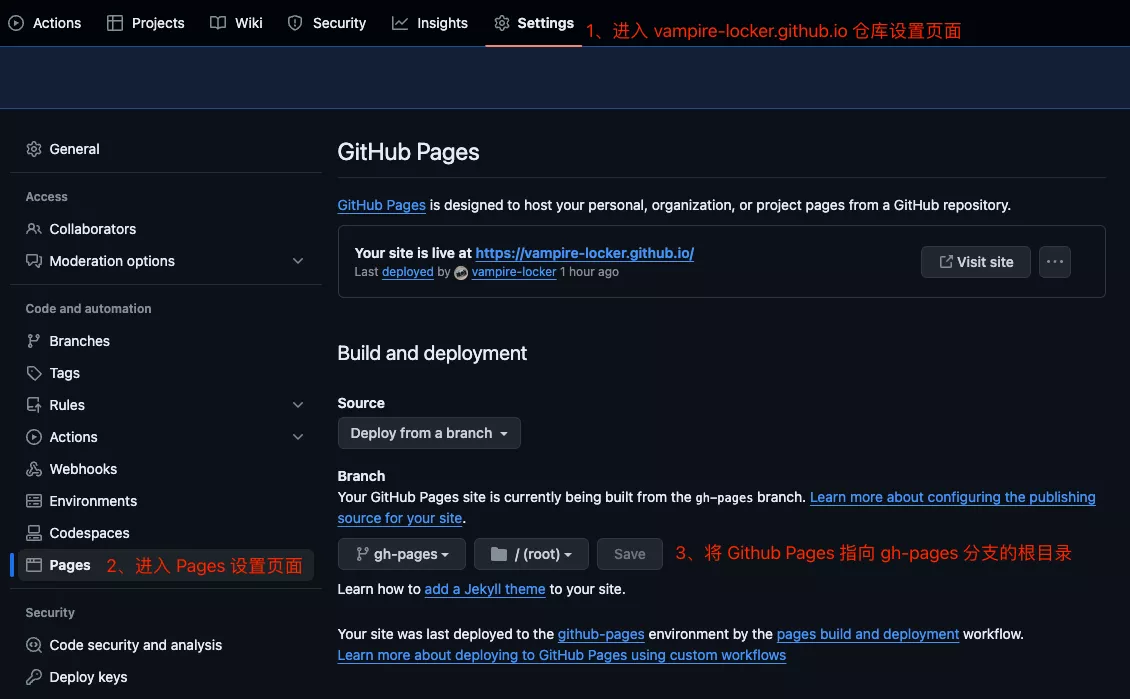Click the Branches git-branch icon in sidebar
Screen dimensions: 1130x699
coord(34,341)
